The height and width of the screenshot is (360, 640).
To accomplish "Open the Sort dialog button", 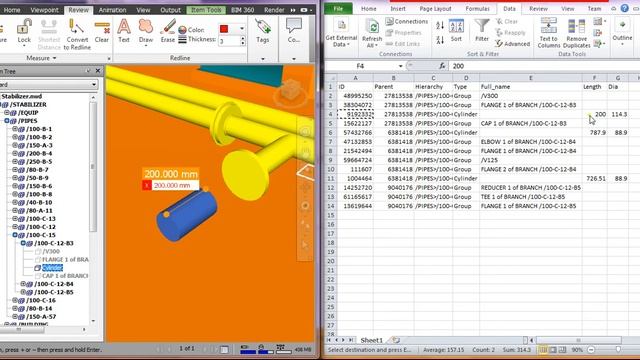I will point(456,31).
